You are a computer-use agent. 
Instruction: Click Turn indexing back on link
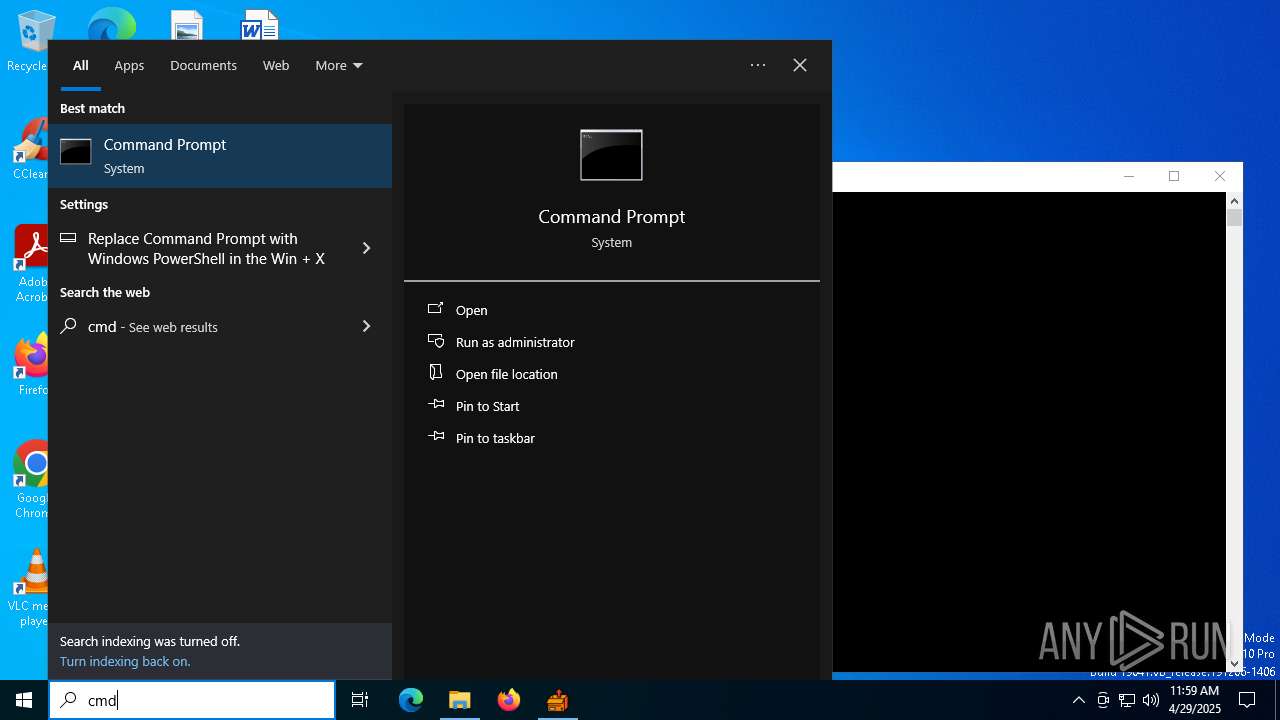click(125, 661)
